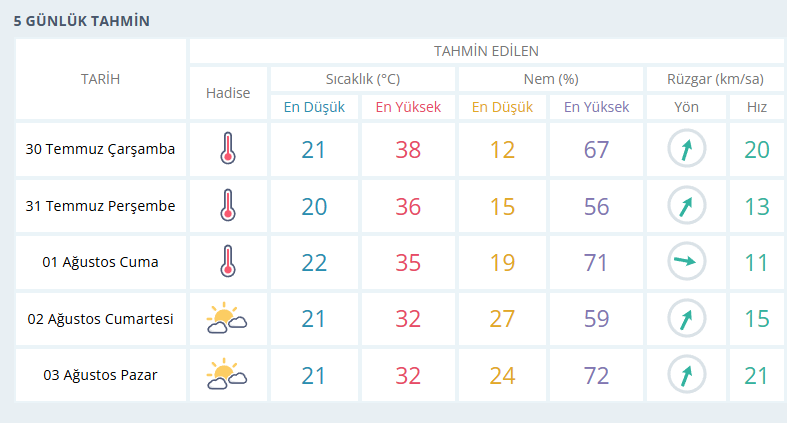This screenshot has width=787, height=423.
Task: Select the Hadise column header
Action: 228,93
